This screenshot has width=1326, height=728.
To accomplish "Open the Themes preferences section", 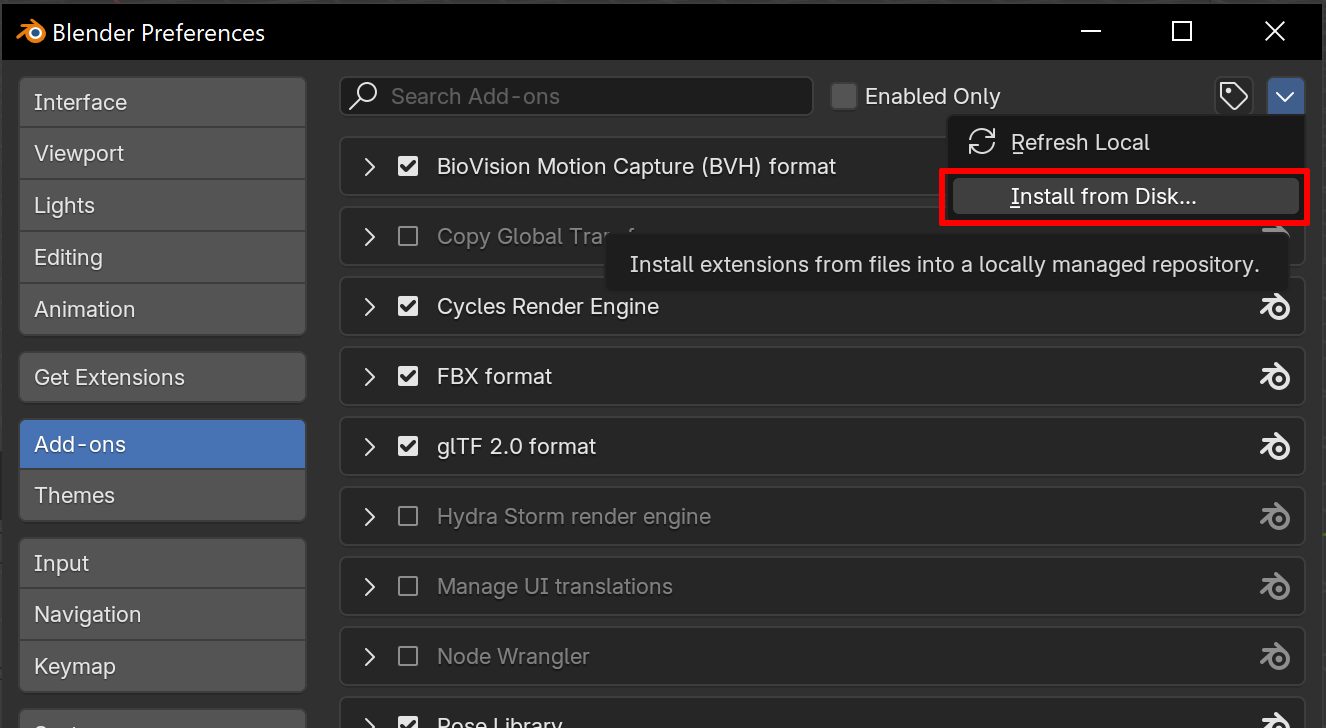I will pos(162,495).
